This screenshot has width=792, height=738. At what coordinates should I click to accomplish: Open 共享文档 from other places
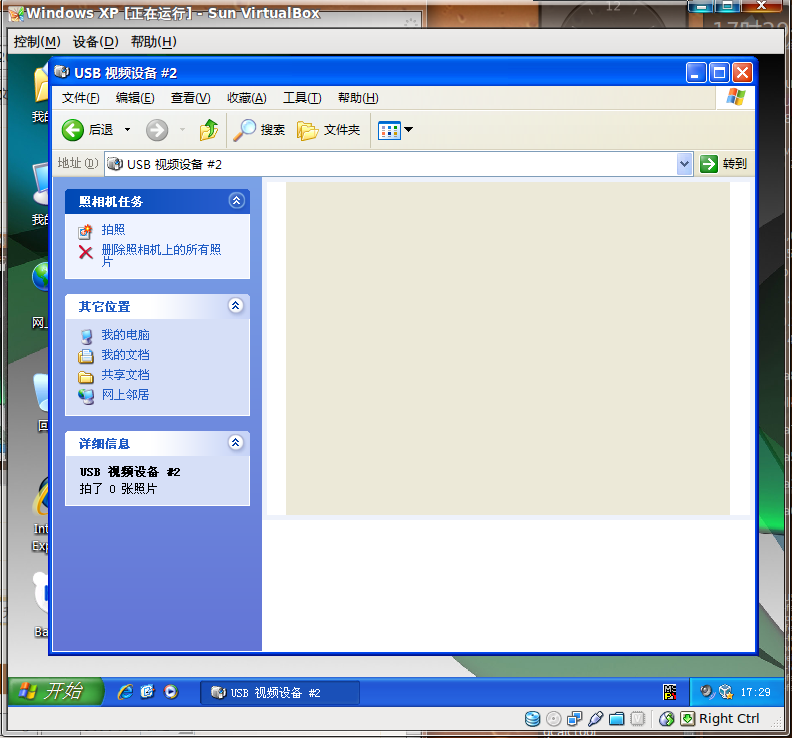pyautogui.click(x=125, y=375)
